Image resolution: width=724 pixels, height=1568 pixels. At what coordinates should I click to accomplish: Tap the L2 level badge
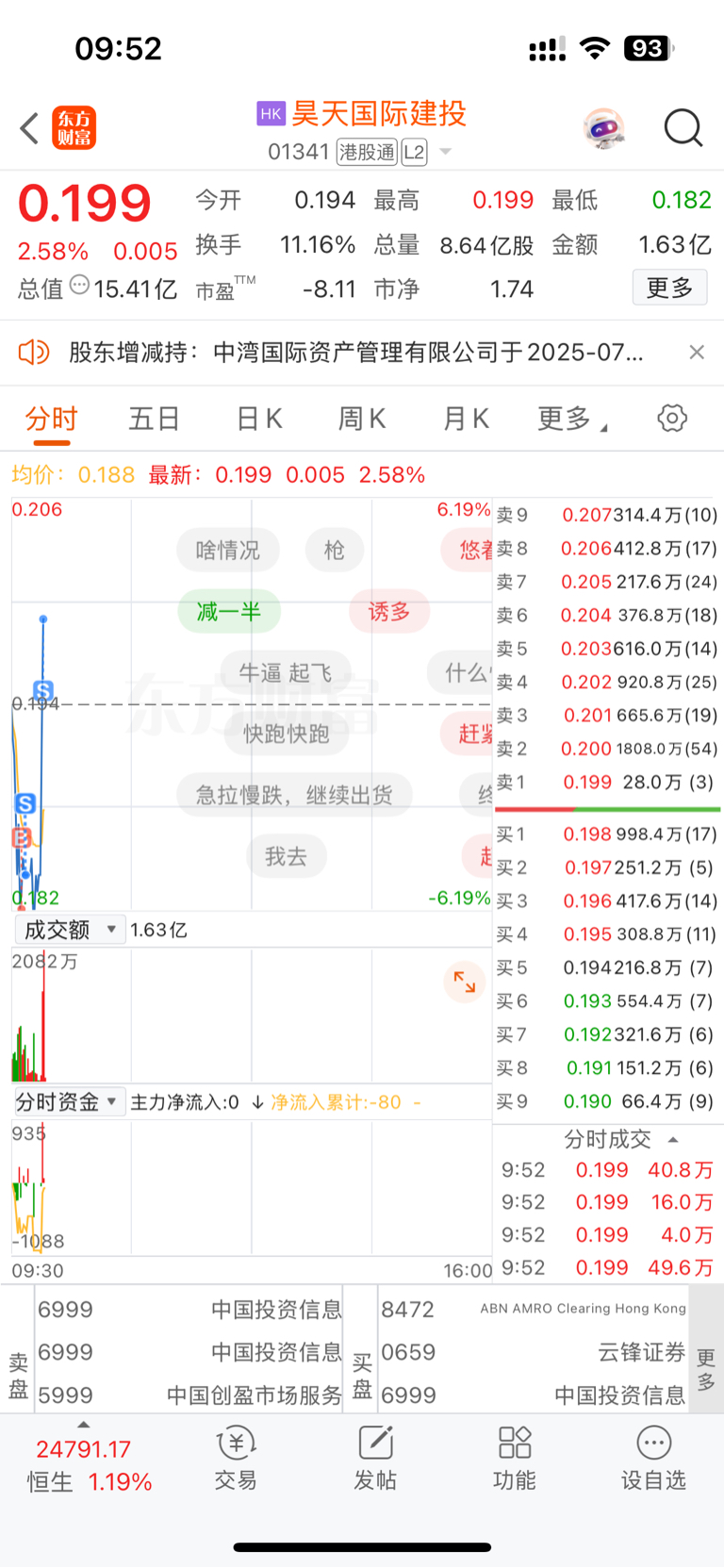[x=414, y=152]
